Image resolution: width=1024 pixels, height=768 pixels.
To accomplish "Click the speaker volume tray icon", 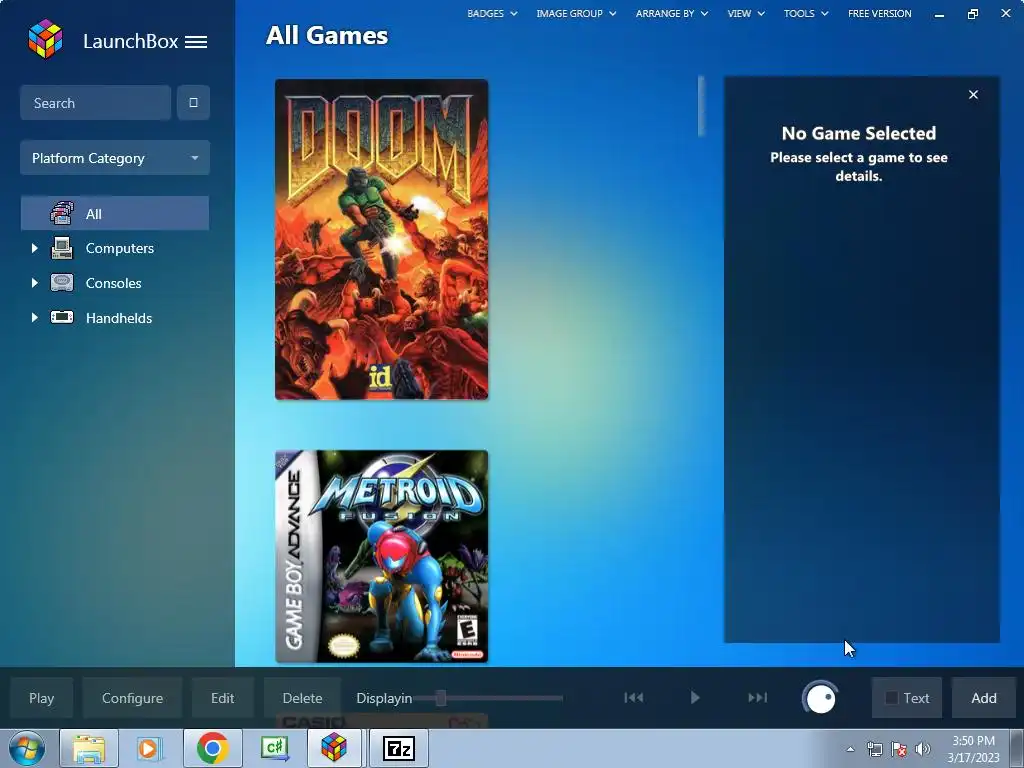I will coord(923,750).
